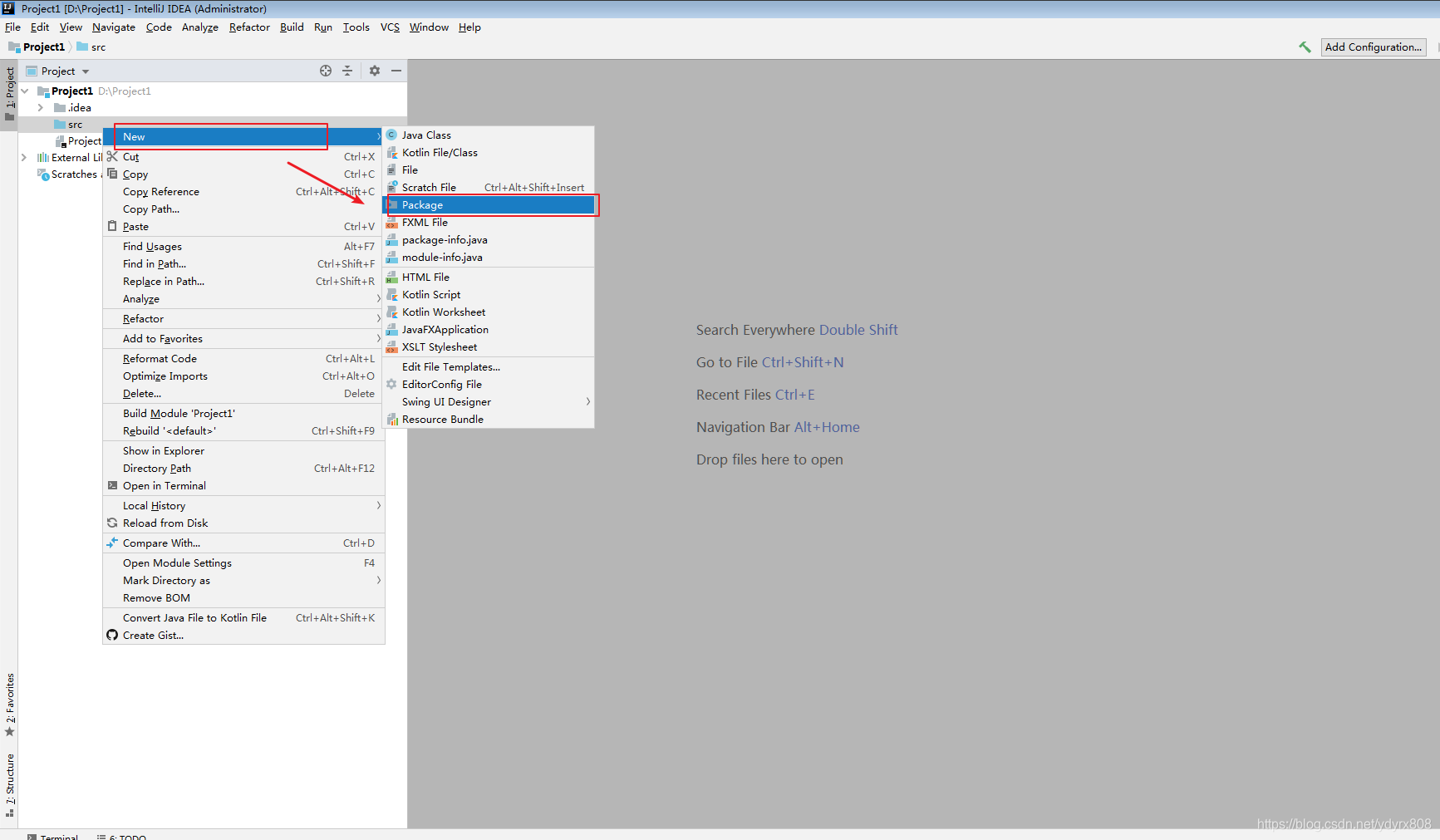Viewport: 1440px width, 840px height.
Task: Click the EditorConfig File gear icon
Action: pyautogui.click(x=391, y=384)
